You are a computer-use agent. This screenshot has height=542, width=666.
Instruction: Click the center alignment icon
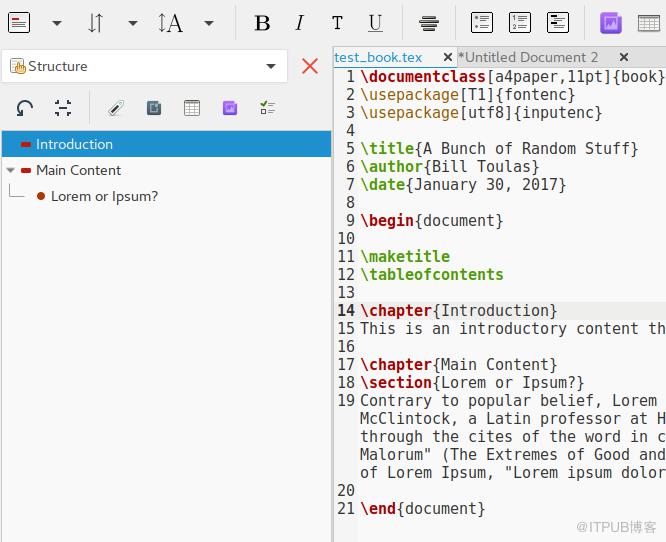[429, 23]
